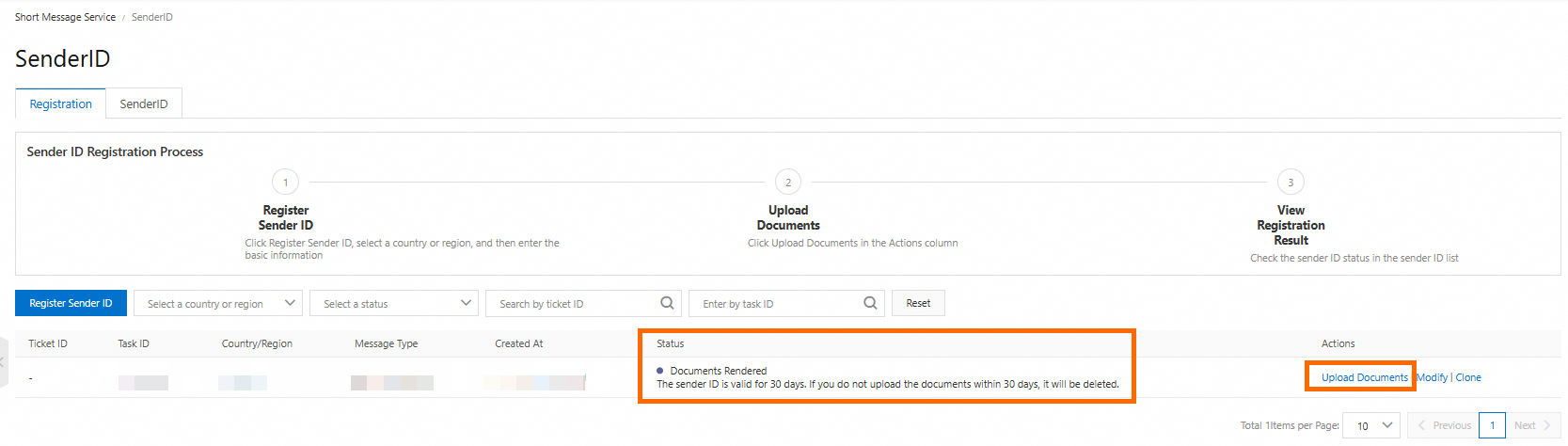Click the Status column header
This screenshot has width=1568, height=446.
tap(671, 343)
